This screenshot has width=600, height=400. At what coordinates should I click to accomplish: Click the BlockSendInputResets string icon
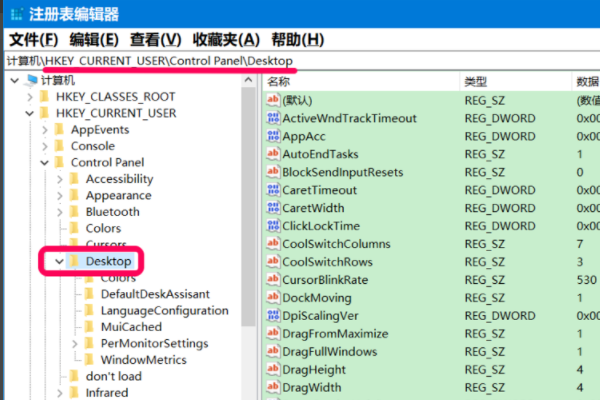coord(273,172)
